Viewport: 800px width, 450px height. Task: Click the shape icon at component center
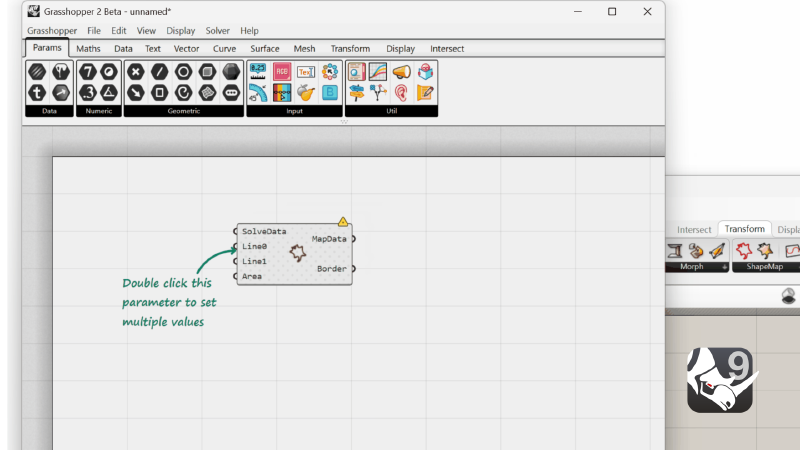pos(297,253)
